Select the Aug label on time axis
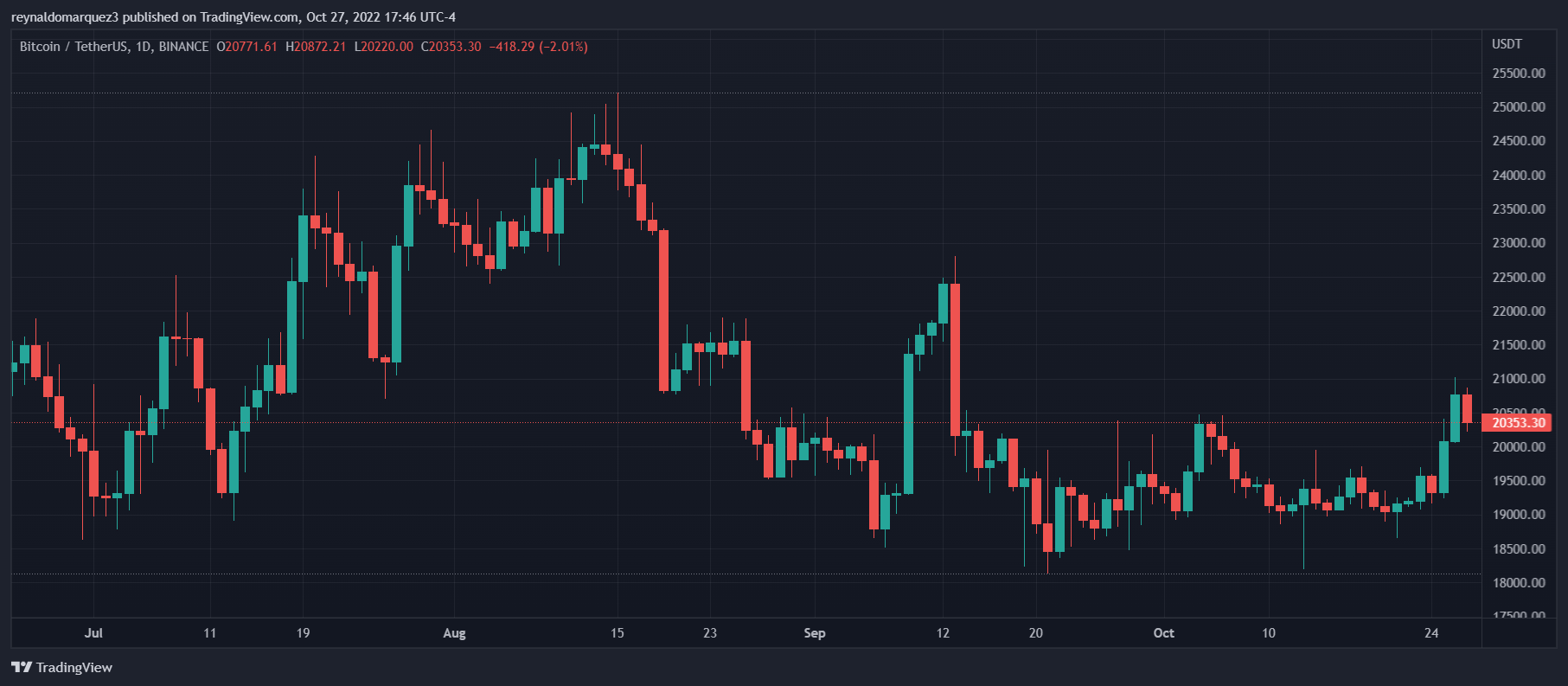Image resolution: width=1568 pixels, height=686 pixels. (x=454, y=633)
